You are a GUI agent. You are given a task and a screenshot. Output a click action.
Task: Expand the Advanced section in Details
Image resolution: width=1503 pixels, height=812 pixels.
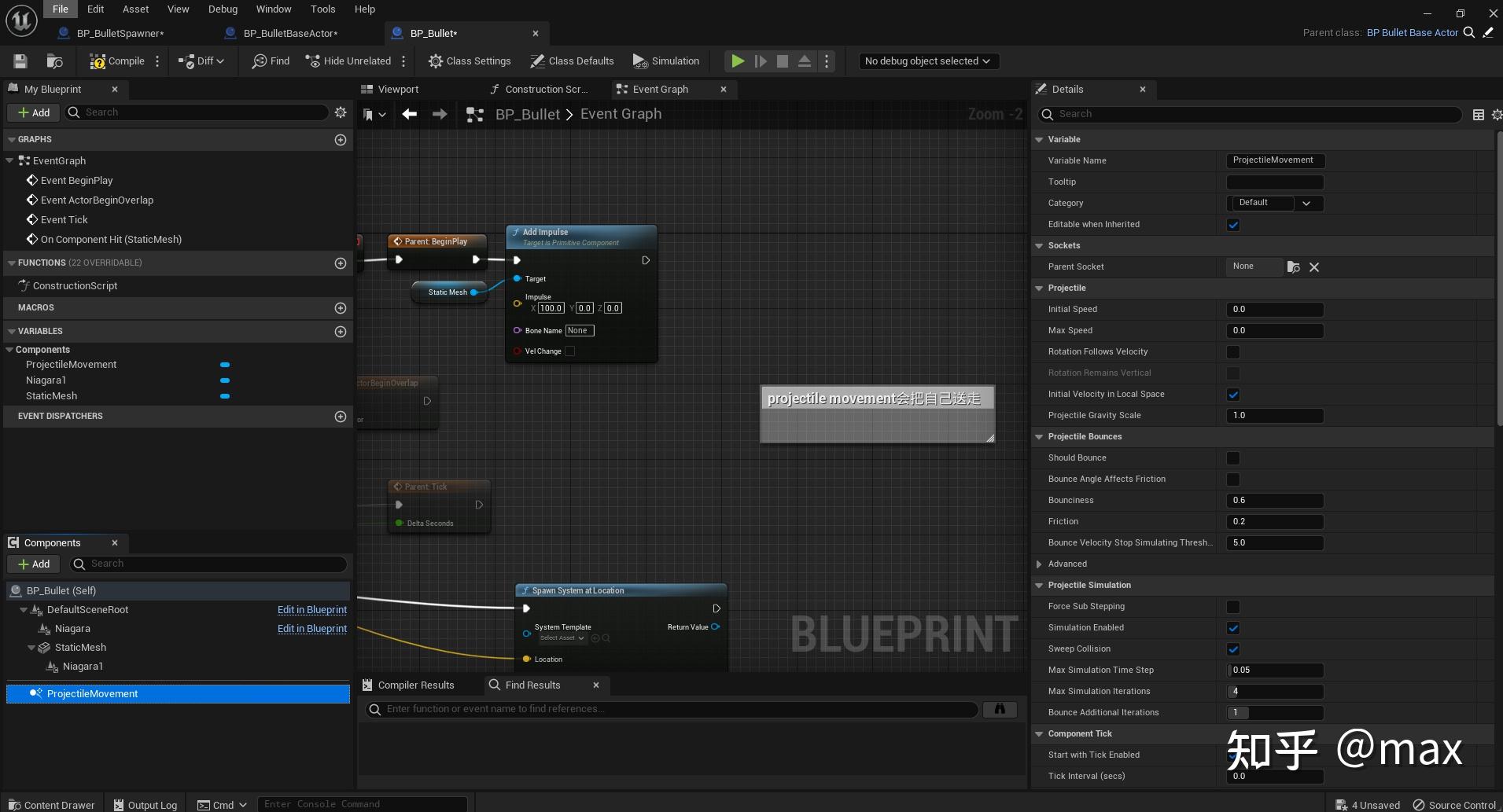click(1039, 564)
